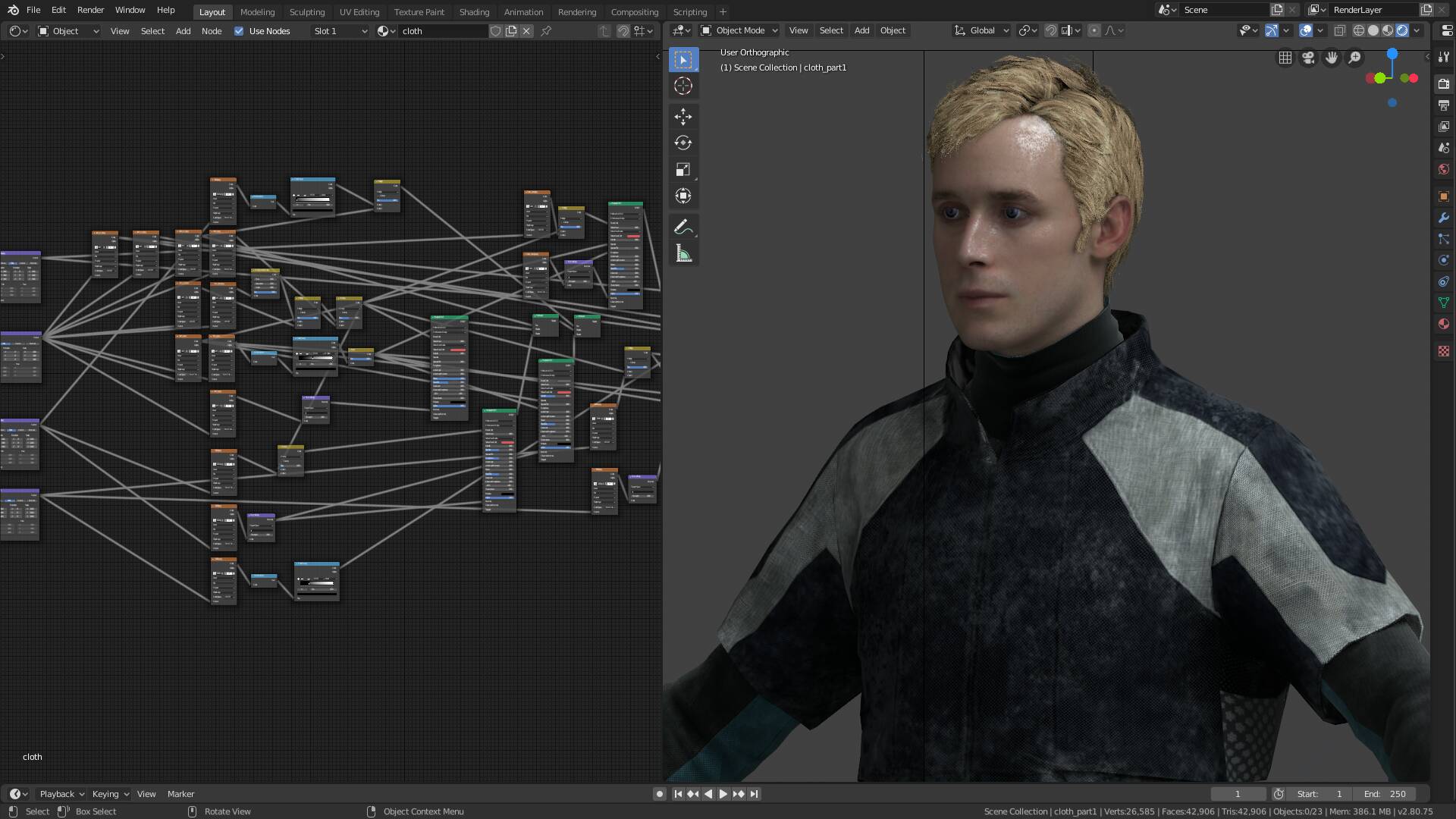Image resolution: width=1456 pixels, height=819 pixels.
Task: Open World properties tab
Action: coord(1444,169)
